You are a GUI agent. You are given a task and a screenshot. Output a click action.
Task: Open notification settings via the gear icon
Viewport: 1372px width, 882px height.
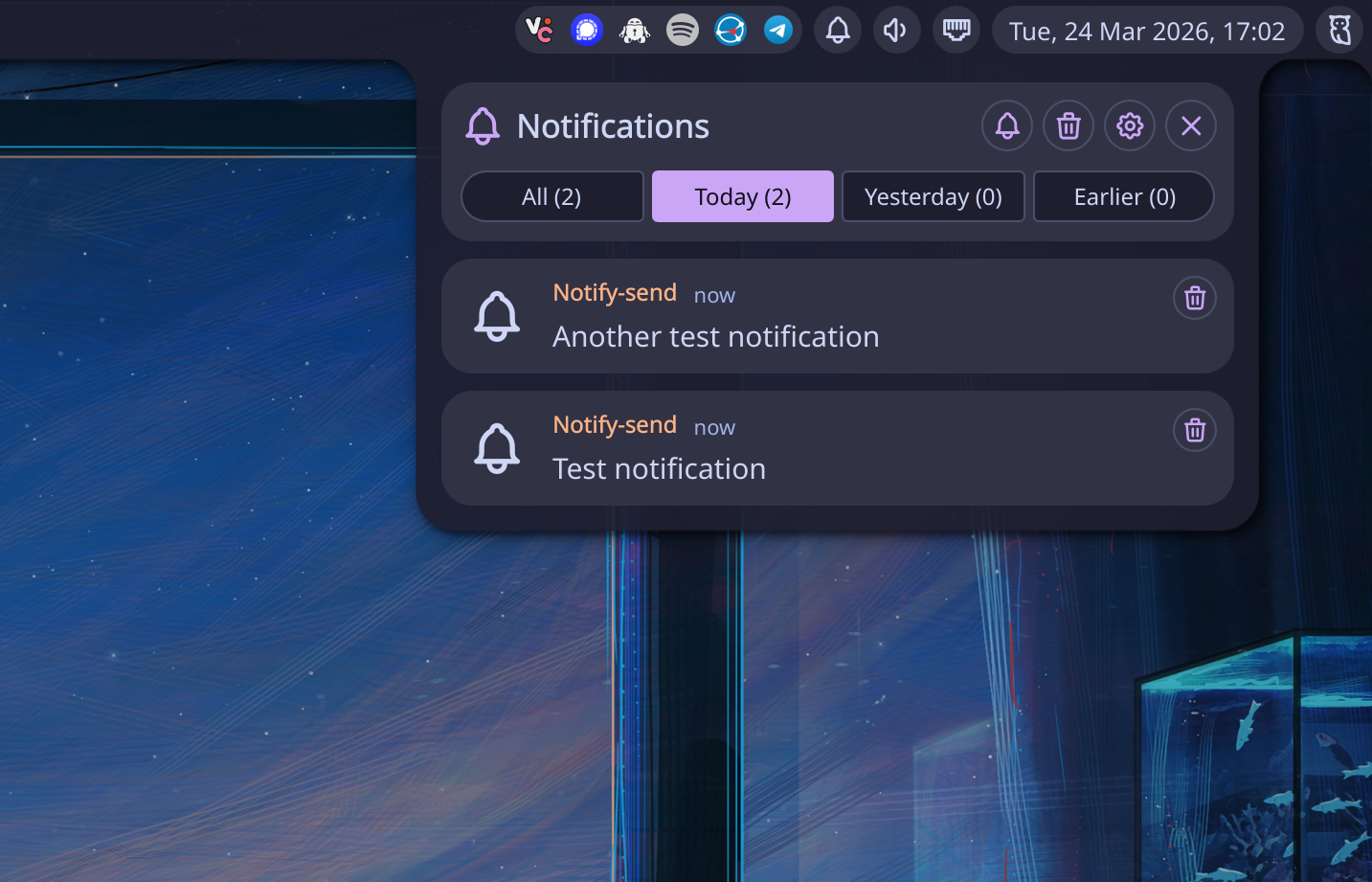click(1130, 125)
